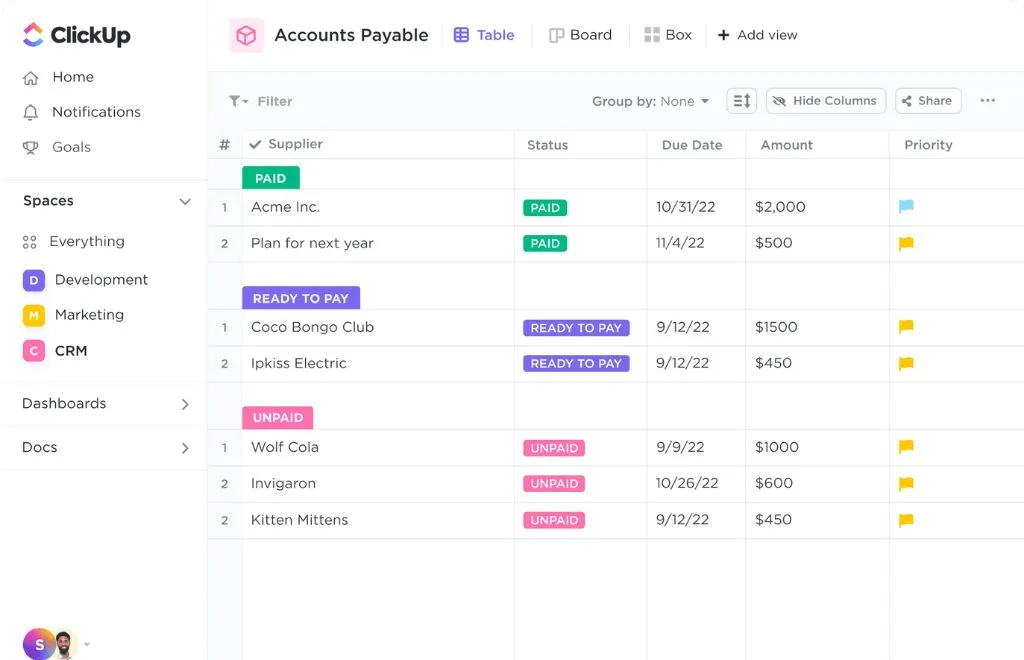Switch to the Board view tab
1024x660 pixels.
pos(580,35)
